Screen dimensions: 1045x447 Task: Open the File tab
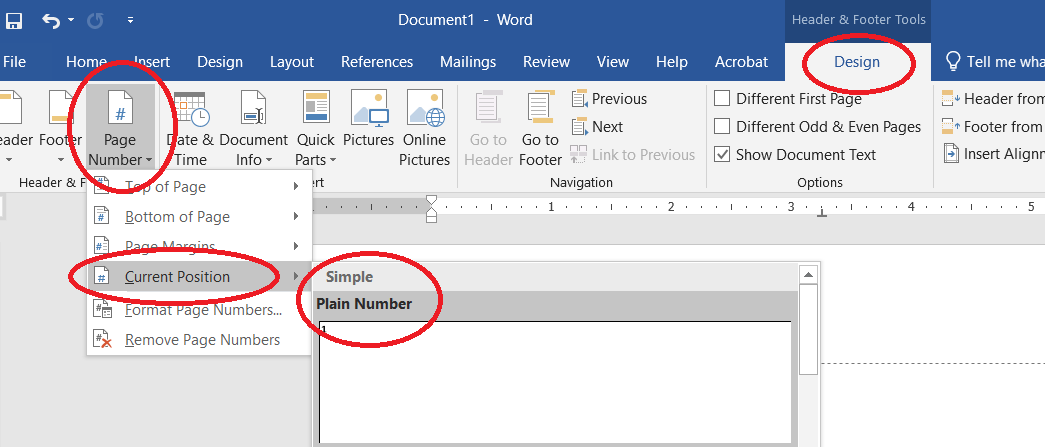point(15,62)
